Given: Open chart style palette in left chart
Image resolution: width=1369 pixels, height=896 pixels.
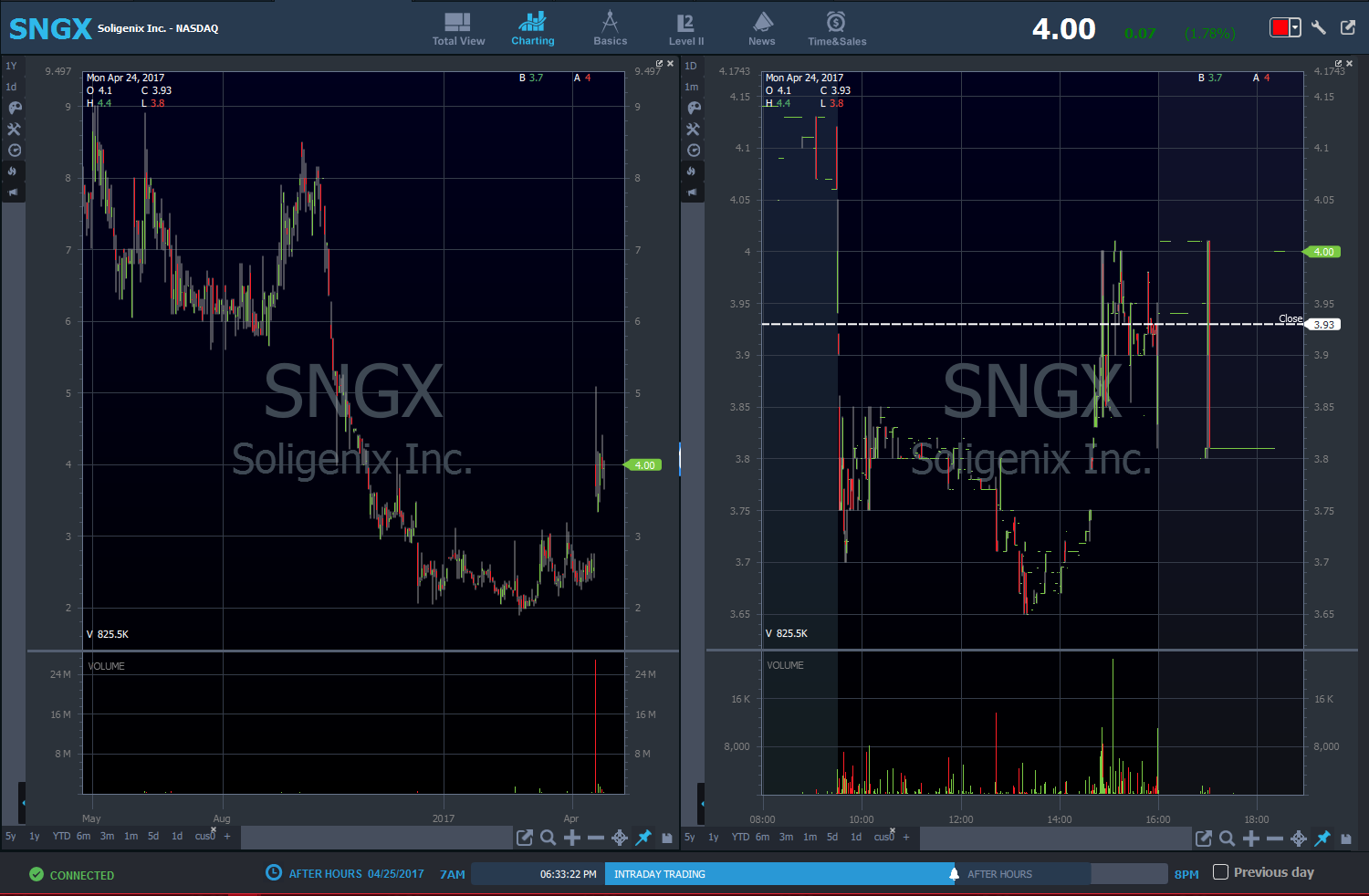Looking at the screenshot, I should click(14, 108).
